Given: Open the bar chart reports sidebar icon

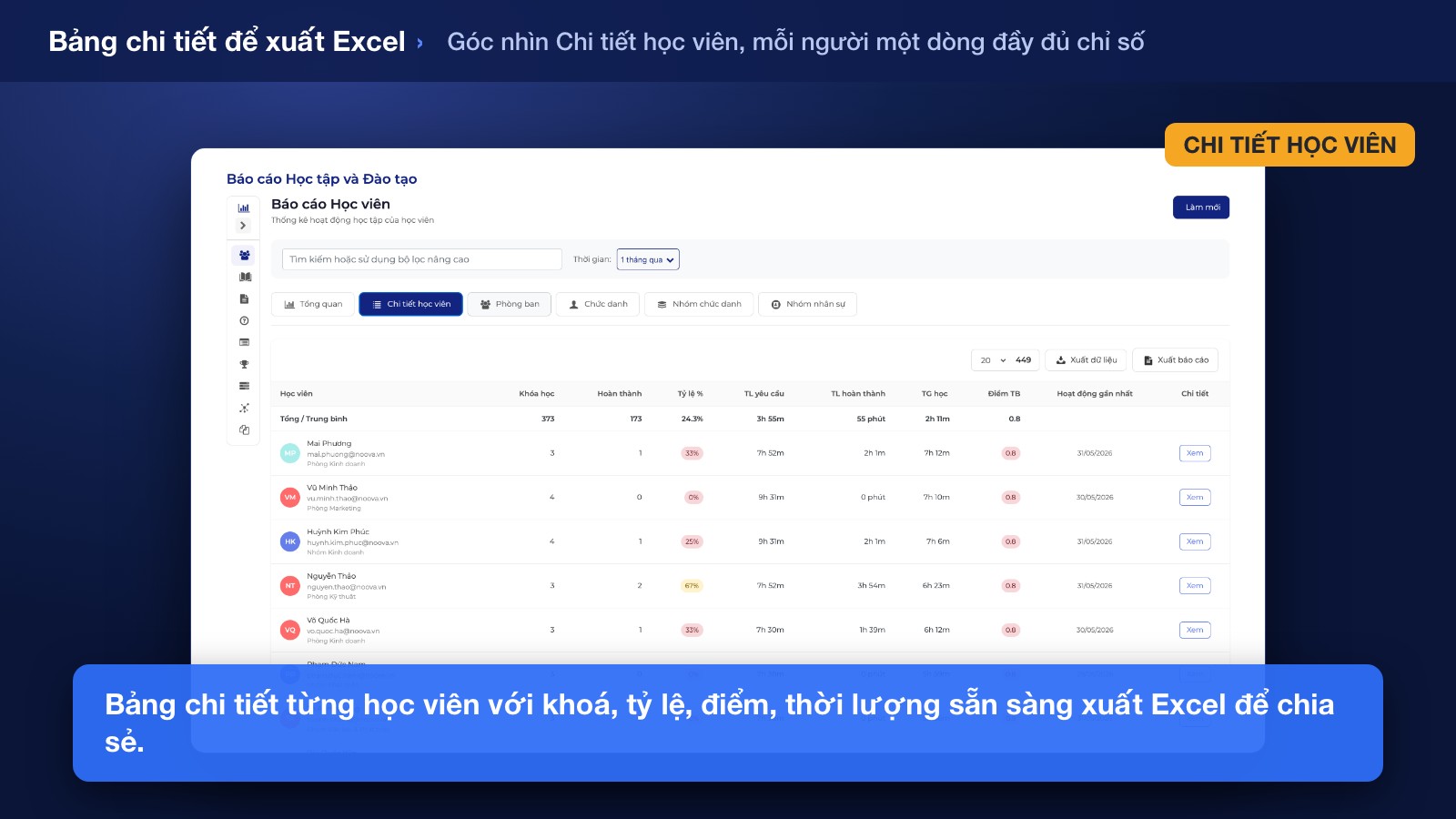Looking at the screenshot, I should (244, 207).
